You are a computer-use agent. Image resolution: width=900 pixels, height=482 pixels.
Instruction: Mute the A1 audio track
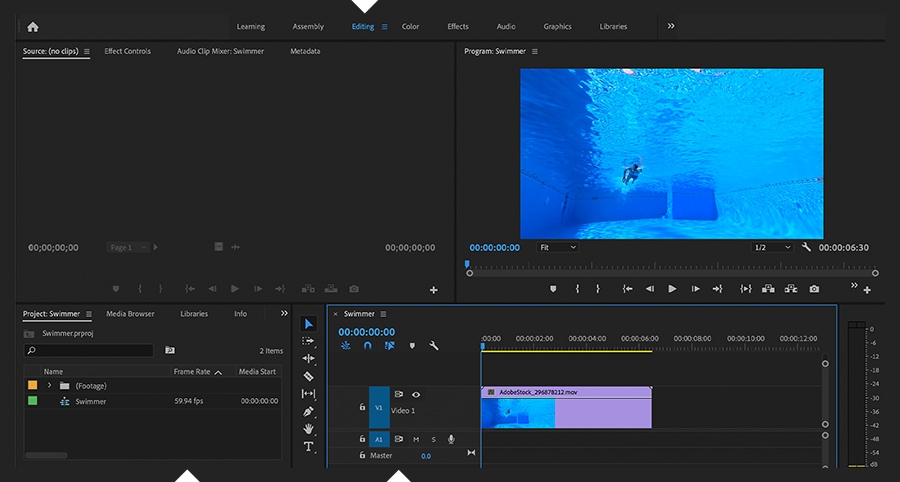click(x=416, y=439)
